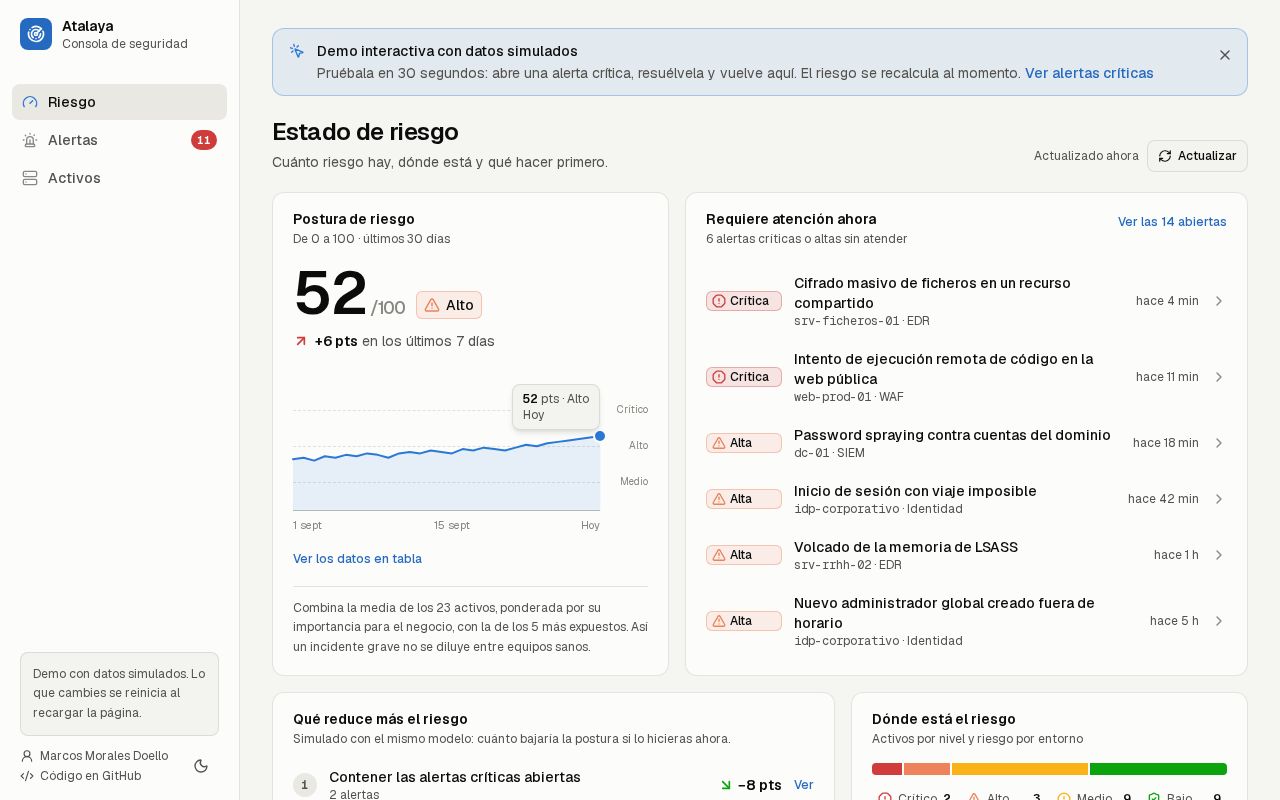Click step number 1 circle badge
Image resolution: width=1280 pixels, height=800 pixels.
tap(305, 785)
